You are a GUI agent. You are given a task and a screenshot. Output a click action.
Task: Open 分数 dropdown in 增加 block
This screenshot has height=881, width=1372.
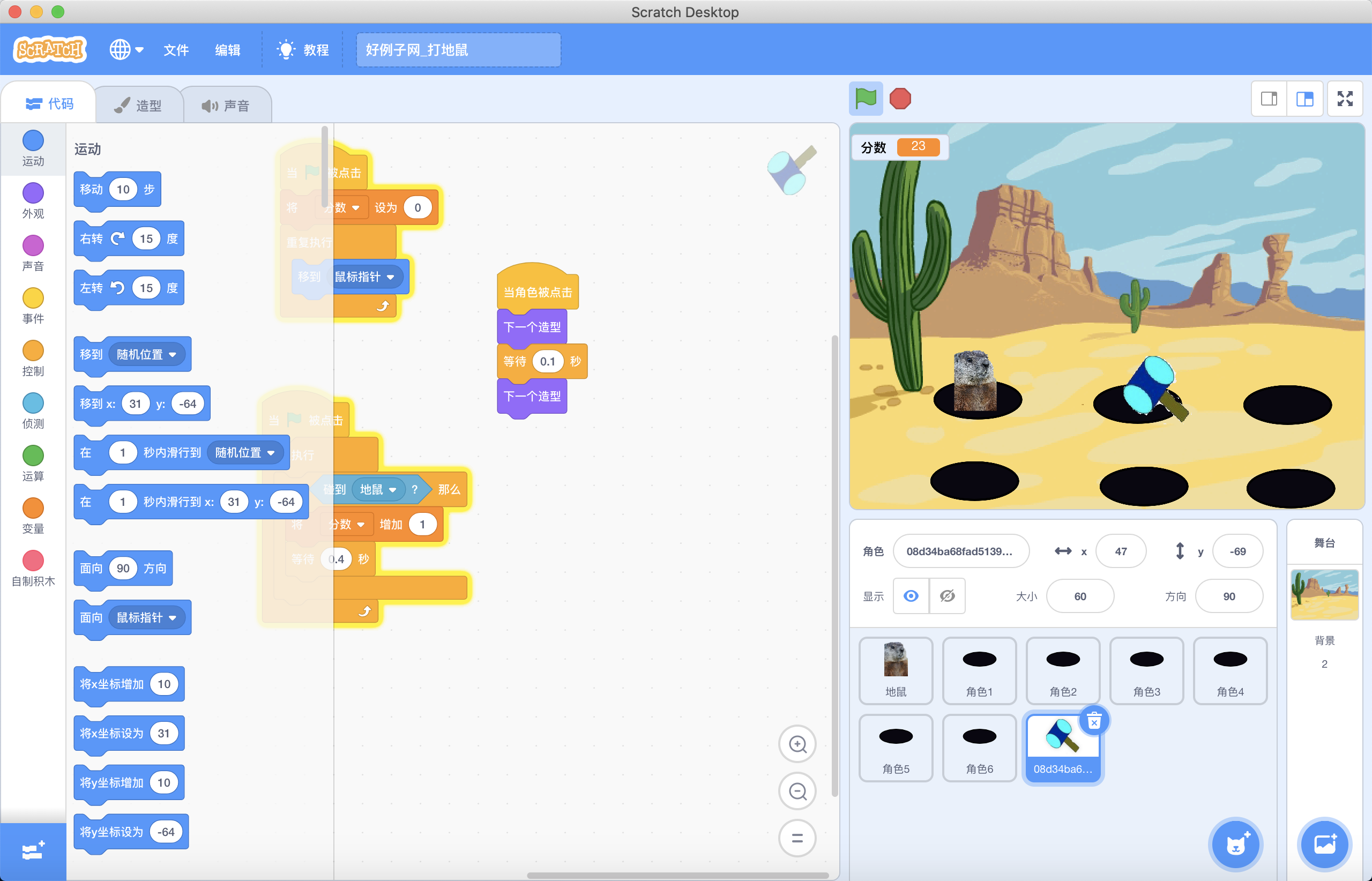[347, 525]
